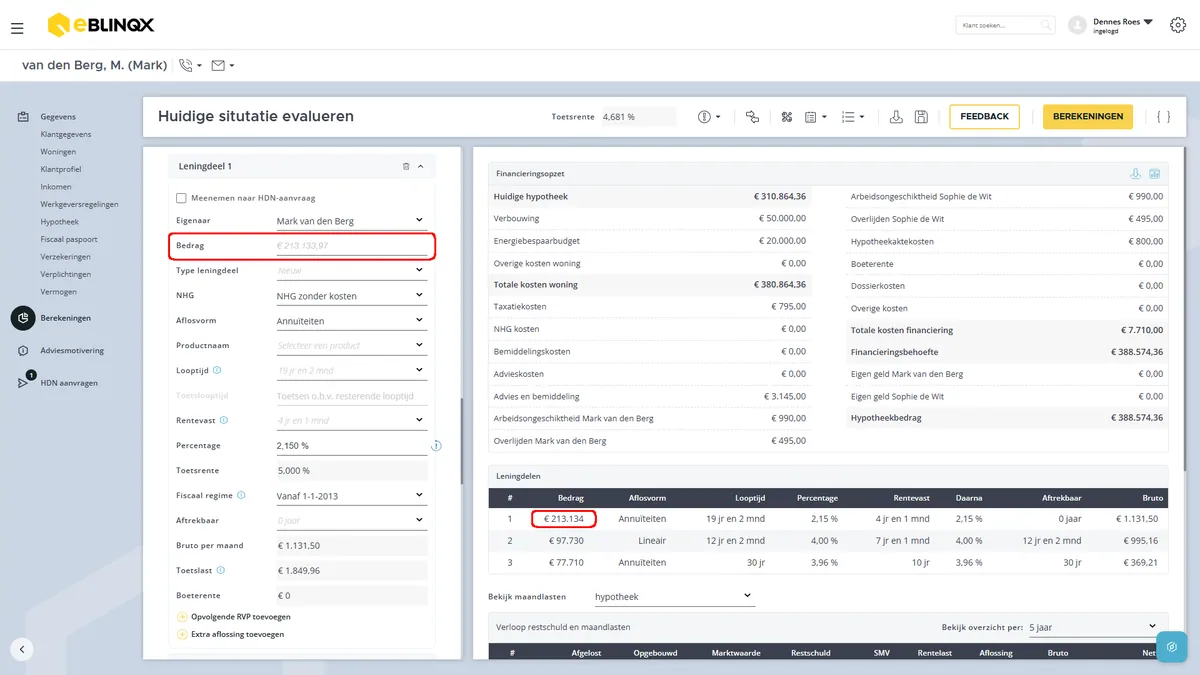The image size is (1200, 675).
Task: Open the NHG dropdown
Action: 351,296
